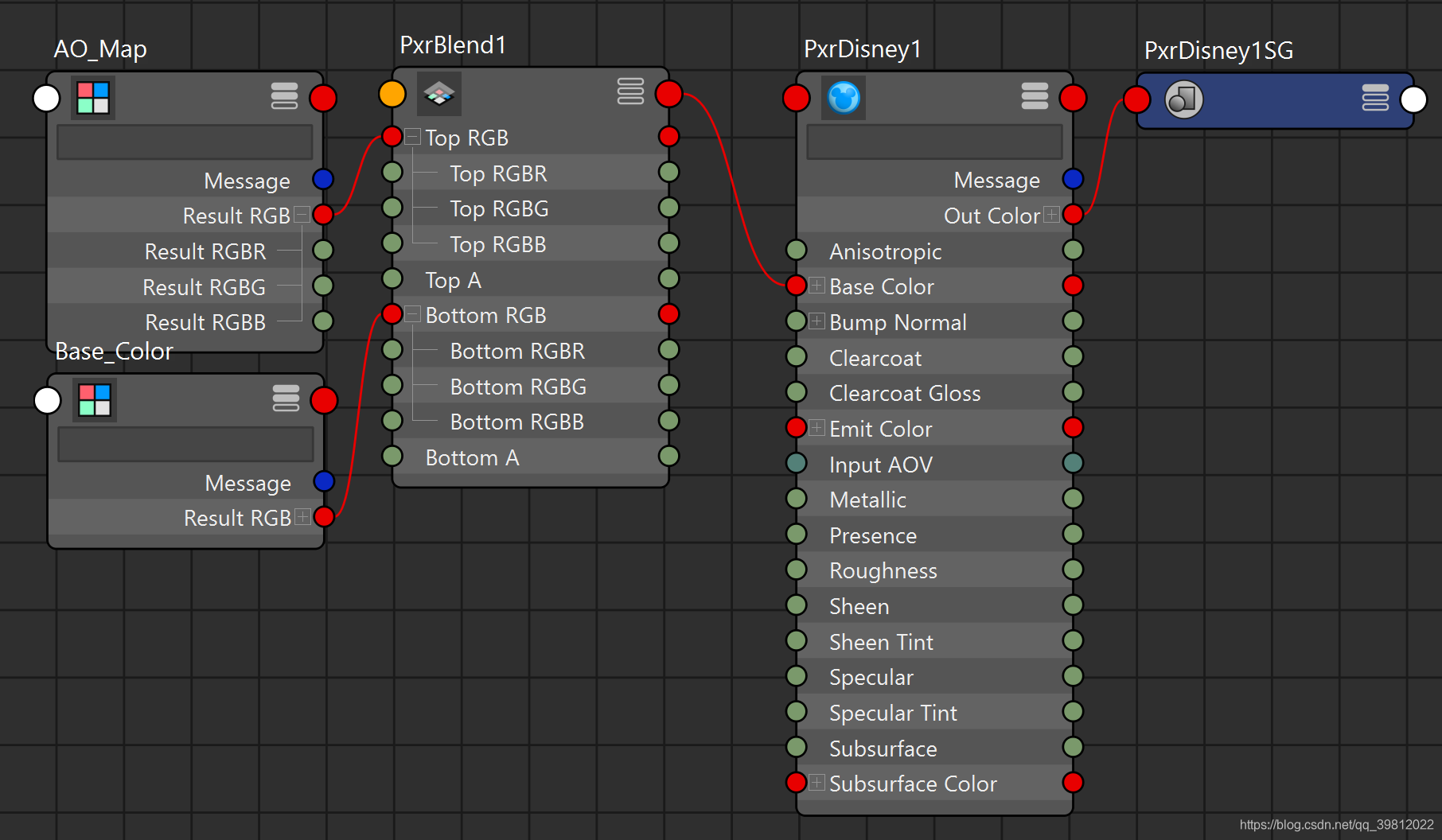Expand Emit Color attribute
Image resolution: width=1442 pixels, height=840 pixels.
pyautogui.click(x=816, y=428)
